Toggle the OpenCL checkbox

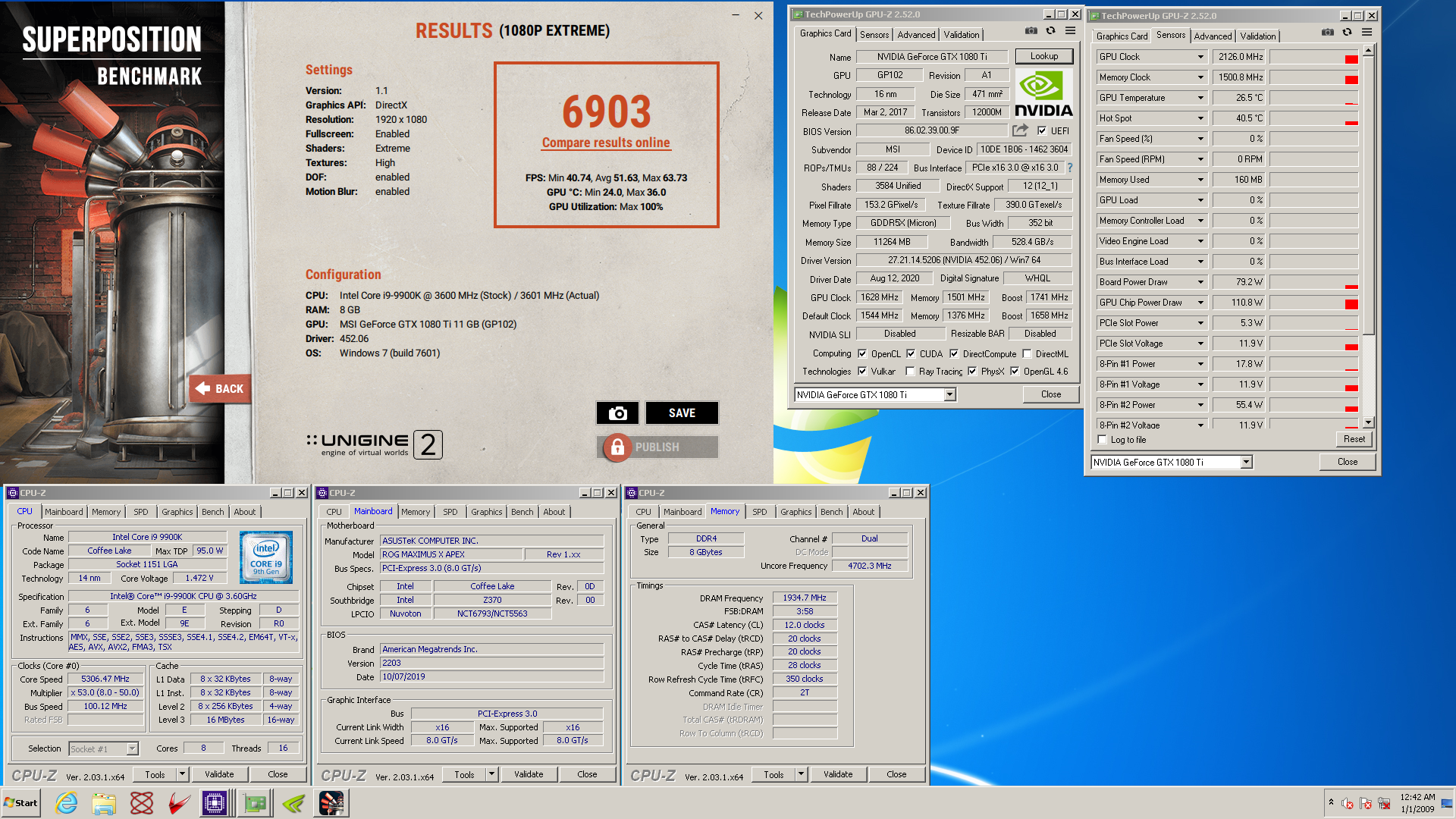point(862,353)
